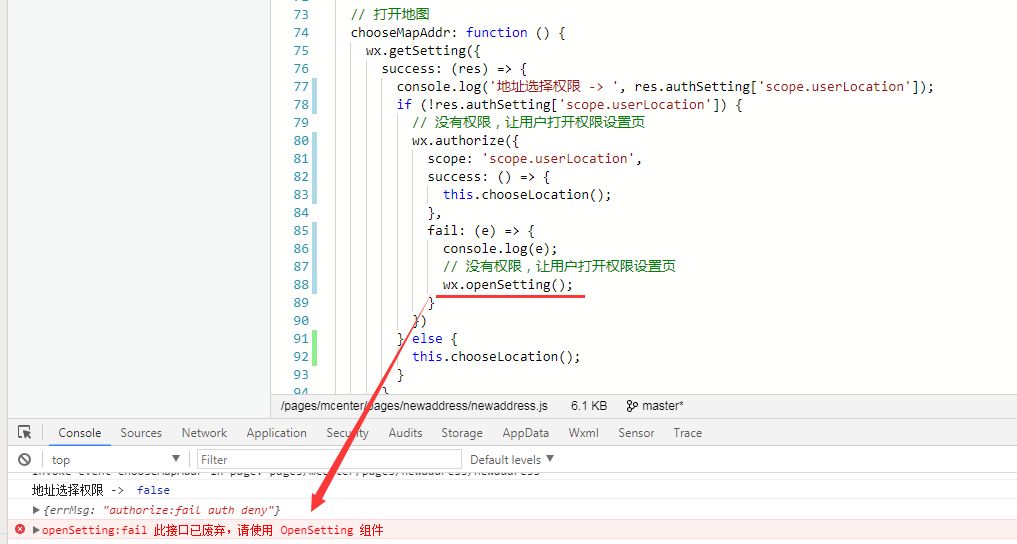Open the top context dropdown
The height and width of the screenshot is (544, 1017).
click(x=115, y=459)
